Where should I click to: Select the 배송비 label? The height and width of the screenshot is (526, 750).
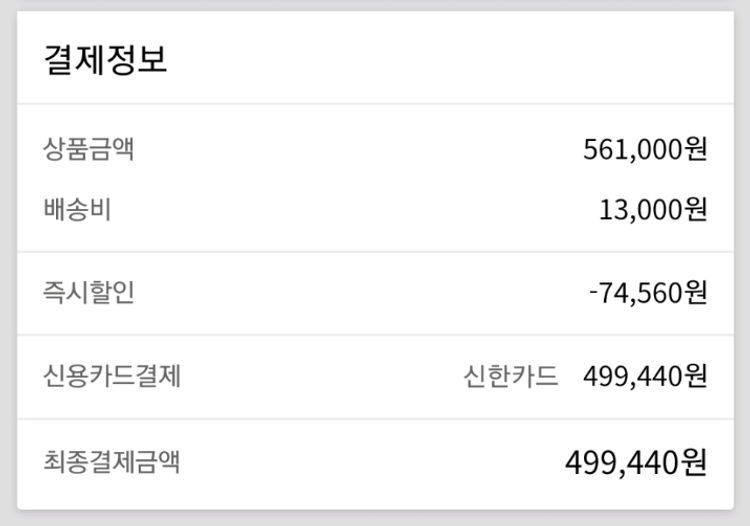click(x=77, y=210)
